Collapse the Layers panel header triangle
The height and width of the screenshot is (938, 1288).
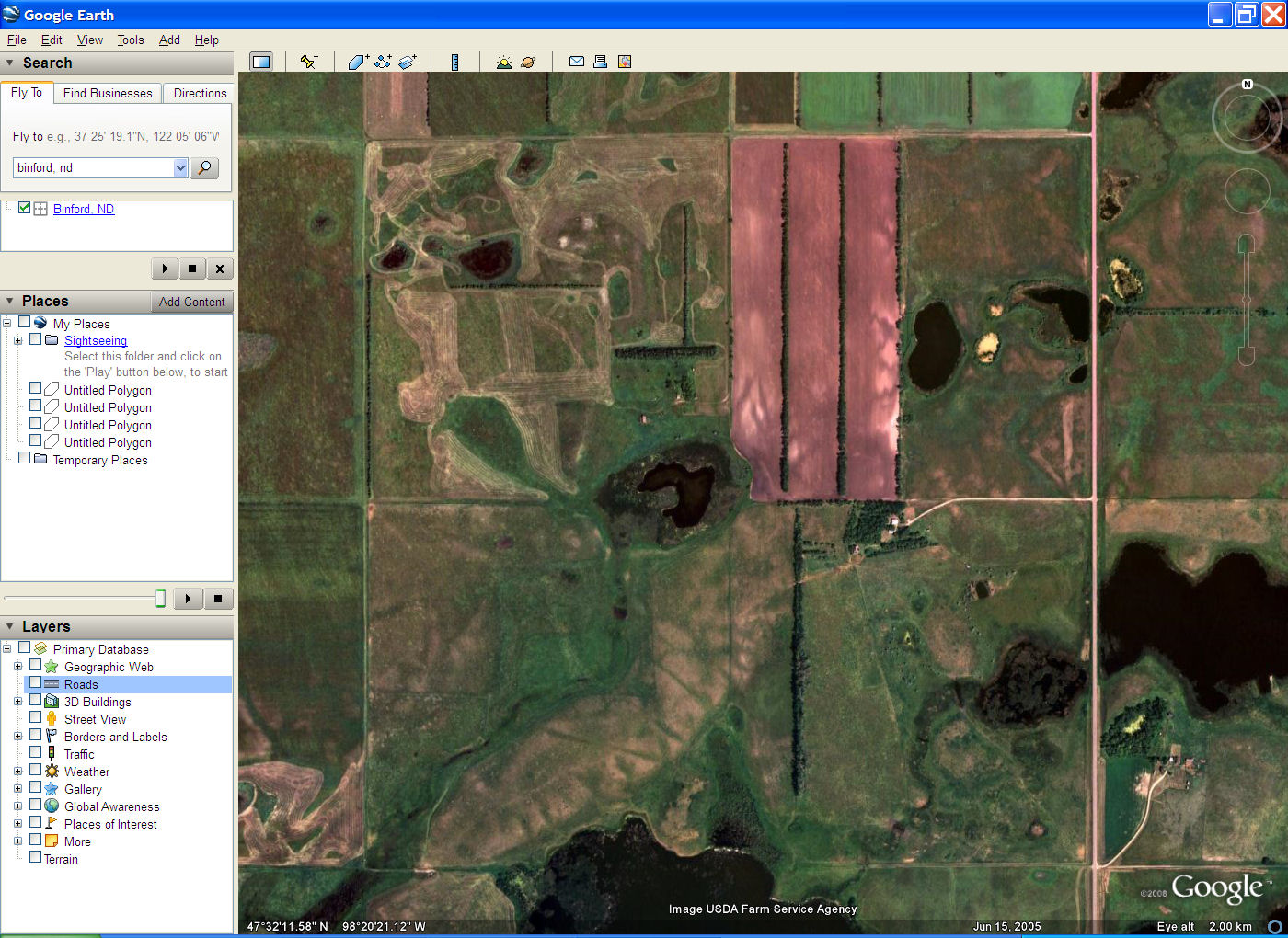coord(10,626)
